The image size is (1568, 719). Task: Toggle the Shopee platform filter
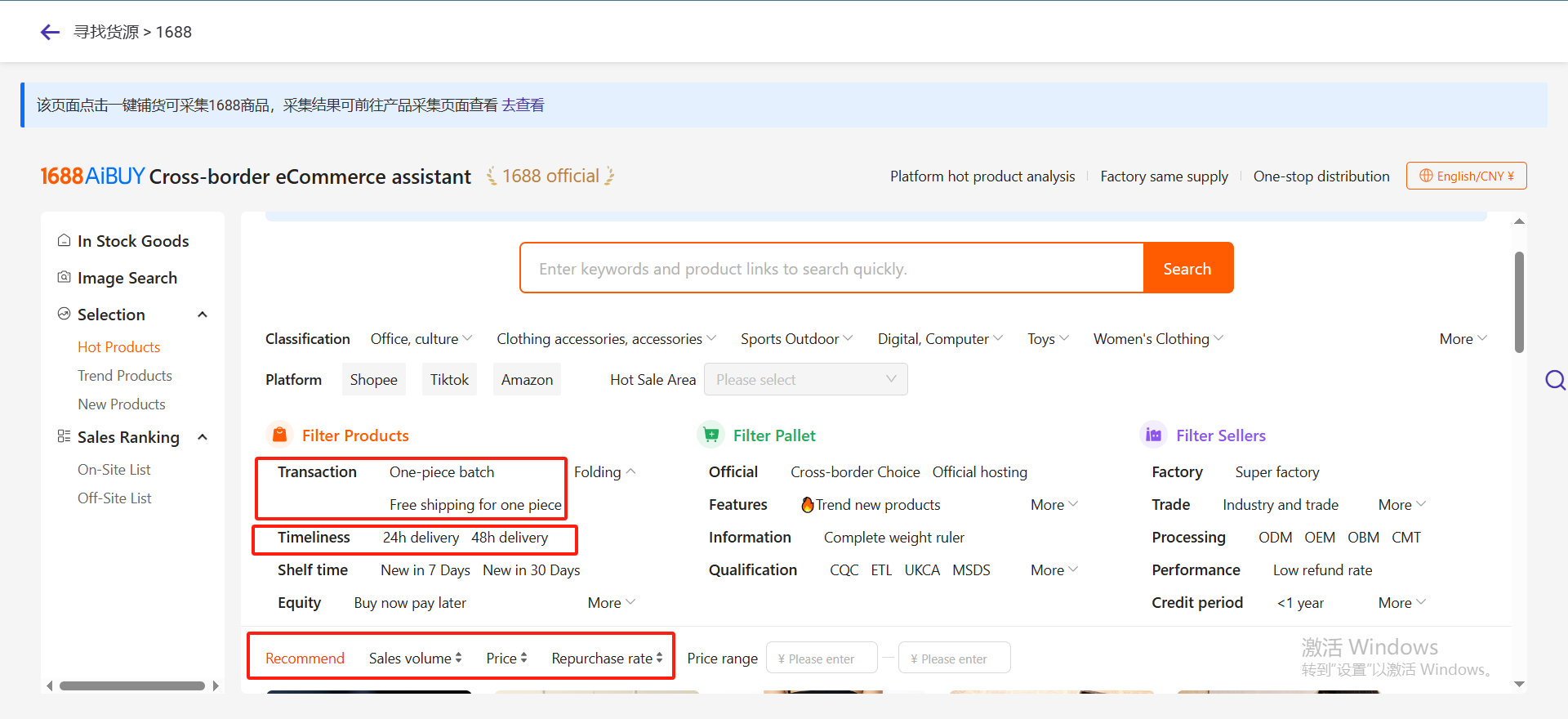pos(373,380)
